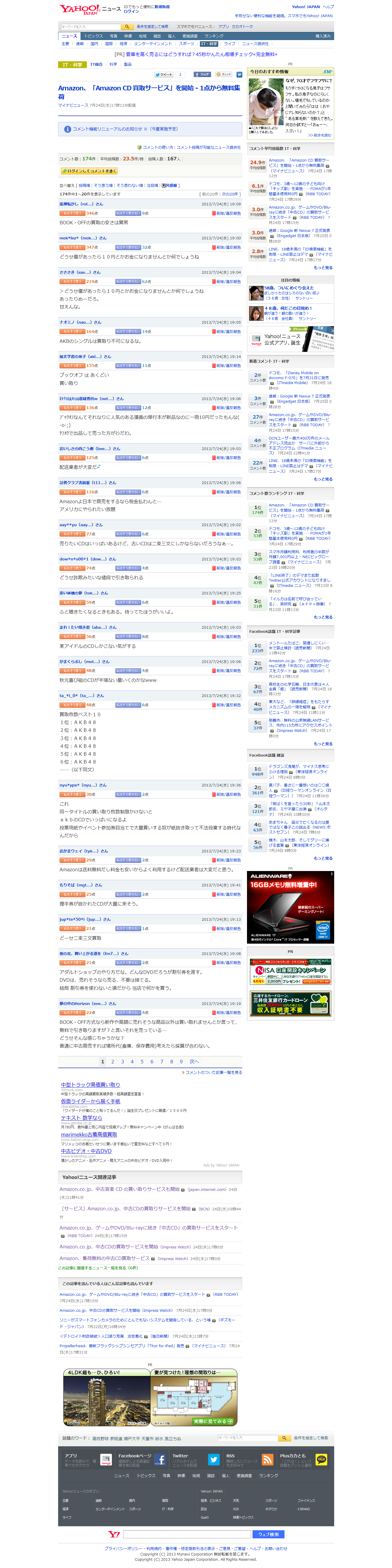Click the RSS feed icon in footer
Image resolution: width=392 pixels, height=1568 pixels.
click(267, 1460)
